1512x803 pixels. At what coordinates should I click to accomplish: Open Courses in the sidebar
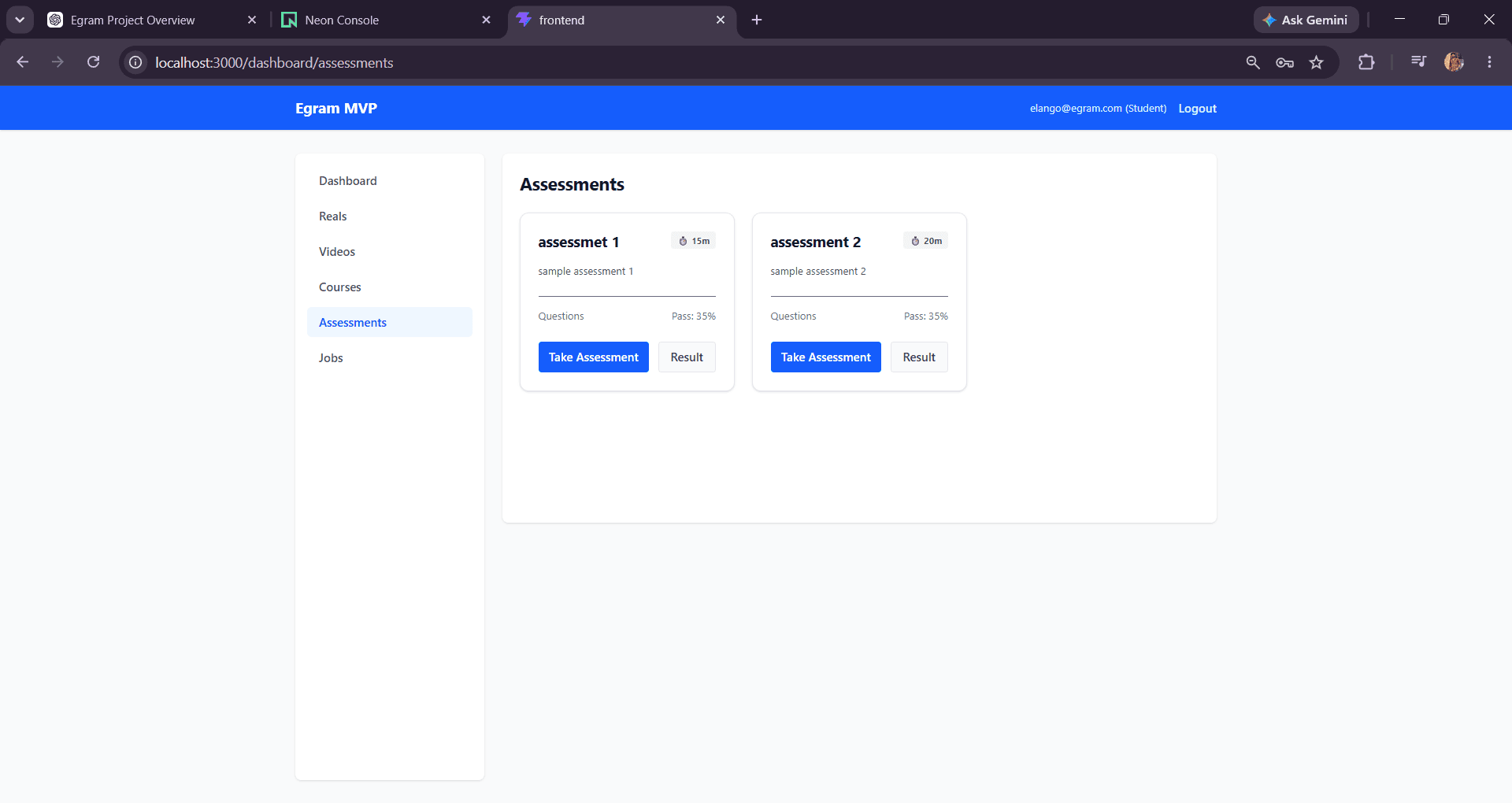click(x=390, y=287)
